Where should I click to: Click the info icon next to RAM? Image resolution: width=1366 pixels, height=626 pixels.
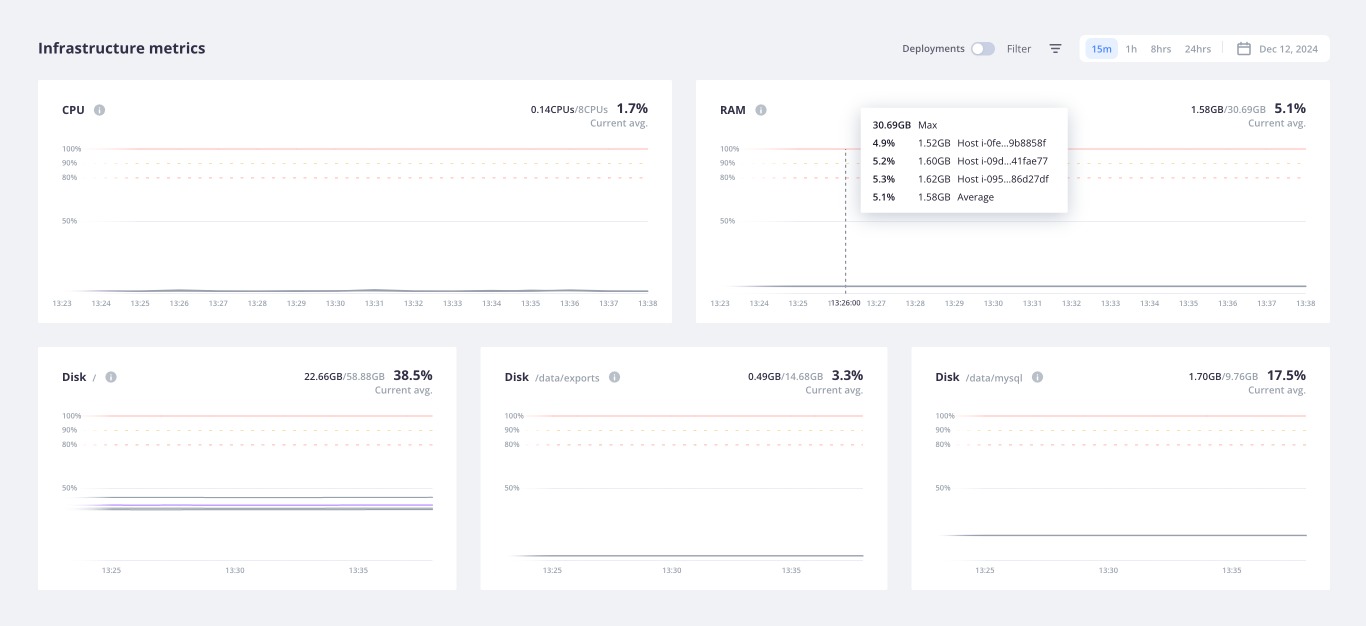(761, 110)
